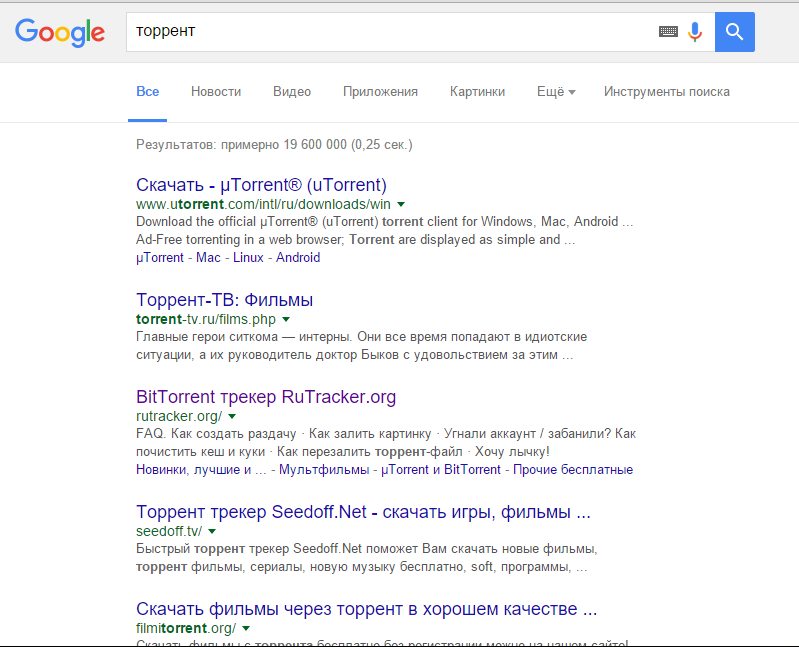Open result Скачать - µTorrent® (uTorrent)
799x647 pixels.
261,185
